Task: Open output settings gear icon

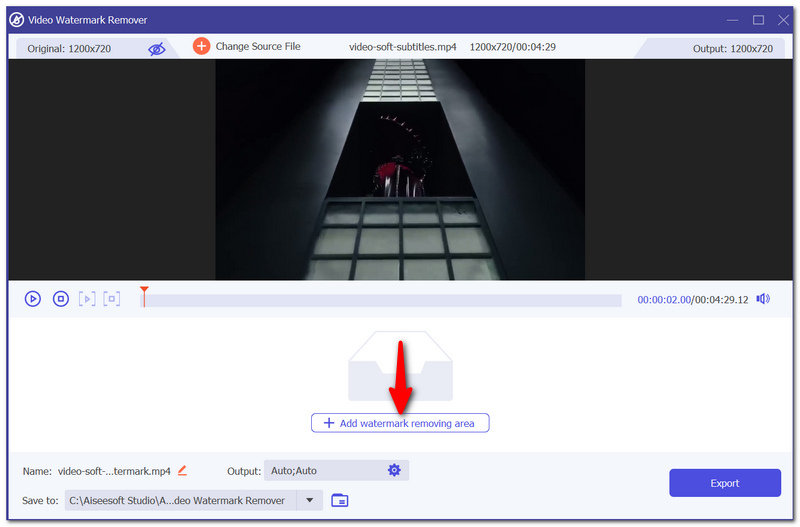Action: 394,470
